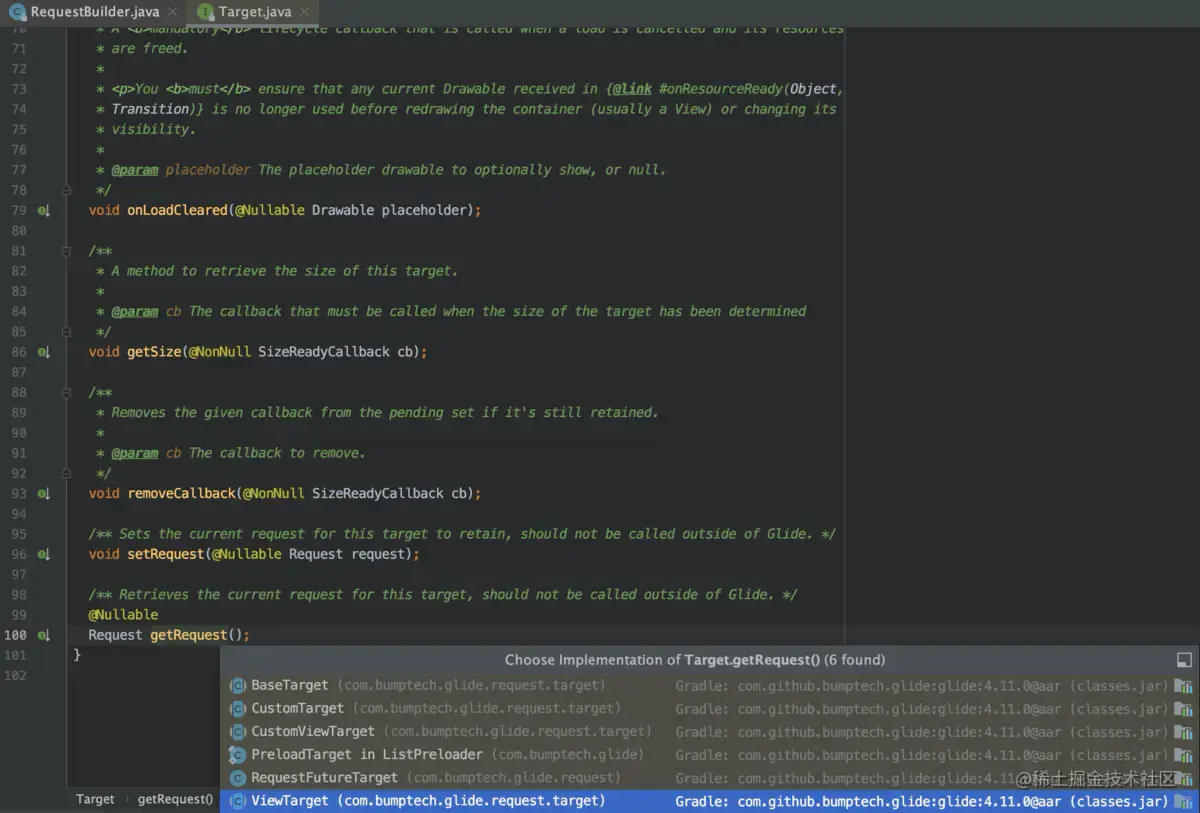Viewport: 1200px width, 813px height.
Task: Close the RequestBuilder.java tab
Action: click(173, 12)
